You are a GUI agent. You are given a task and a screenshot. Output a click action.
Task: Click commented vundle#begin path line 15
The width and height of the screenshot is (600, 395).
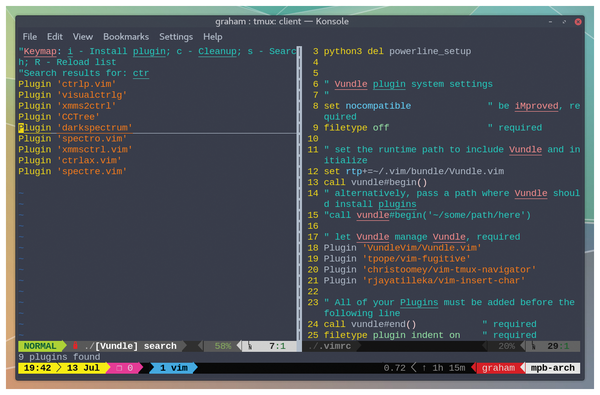click(x=427, y=215)
